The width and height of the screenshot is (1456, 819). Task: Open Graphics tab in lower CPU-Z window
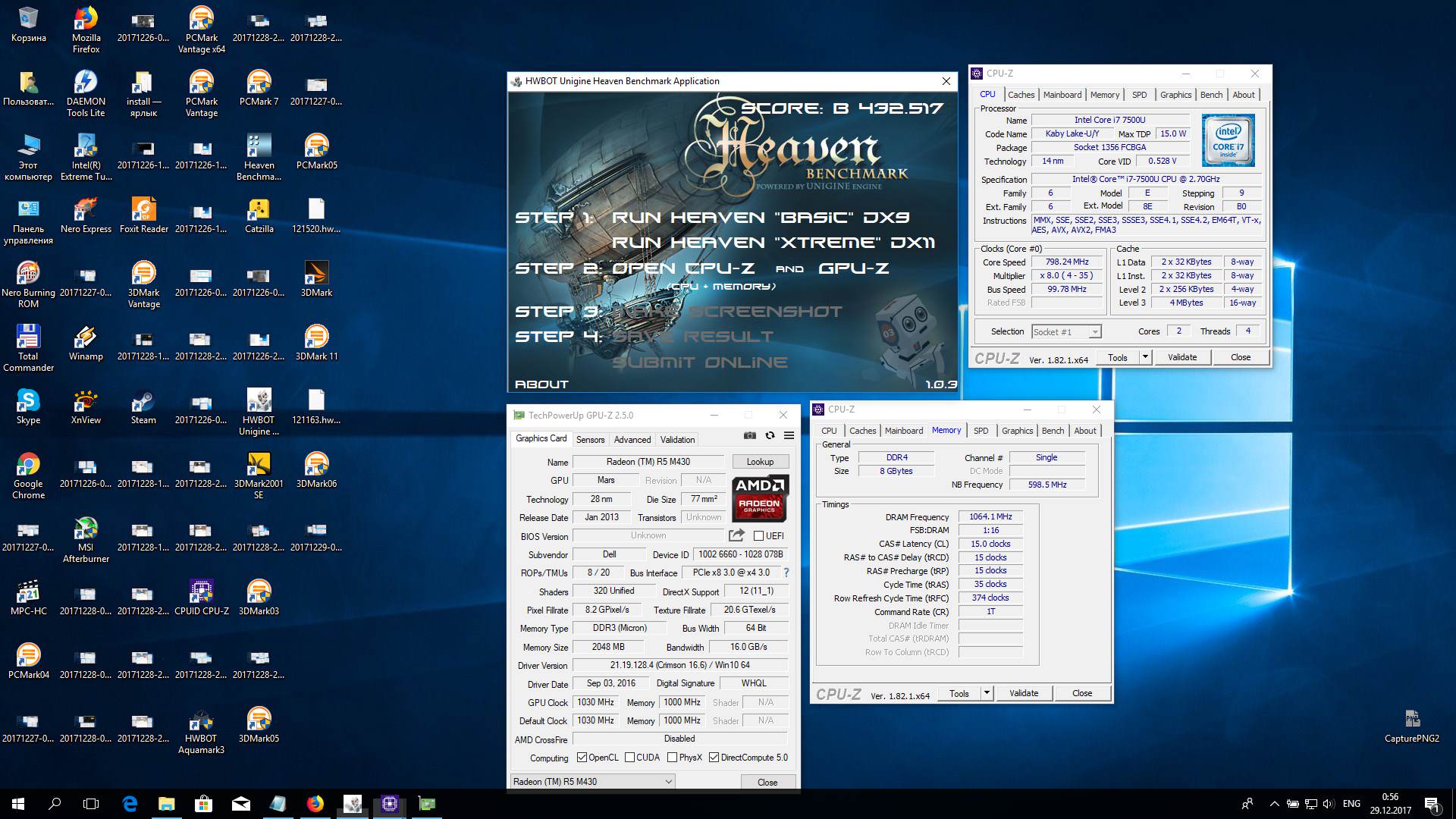pyautogui.click(x=1017, y=431)
